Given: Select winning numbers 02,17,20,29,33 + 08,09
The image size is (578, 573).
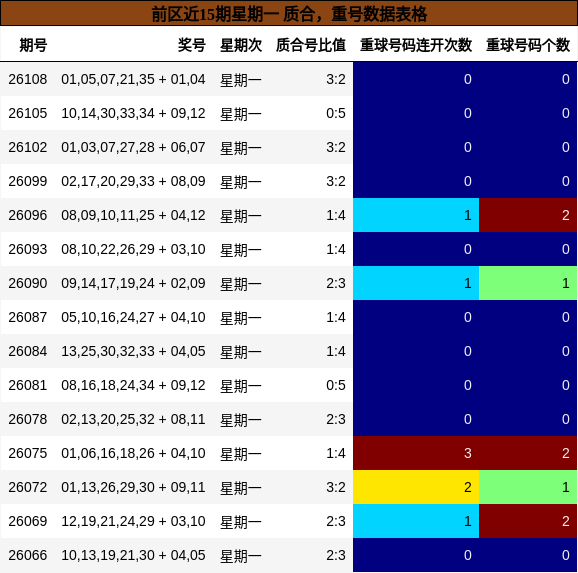Looking at the screenshot, I should (133, 181).
